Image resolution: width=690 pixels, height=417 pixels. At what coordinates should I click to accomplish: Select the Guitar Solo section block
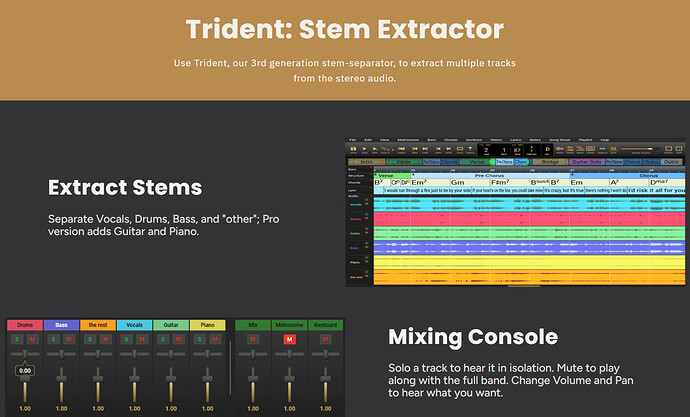(x=587, y=162)
